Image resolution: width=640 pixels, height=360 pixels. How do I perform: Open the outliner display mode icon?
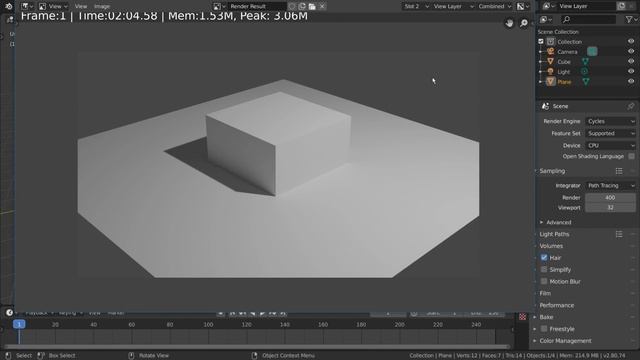[546, 19]
